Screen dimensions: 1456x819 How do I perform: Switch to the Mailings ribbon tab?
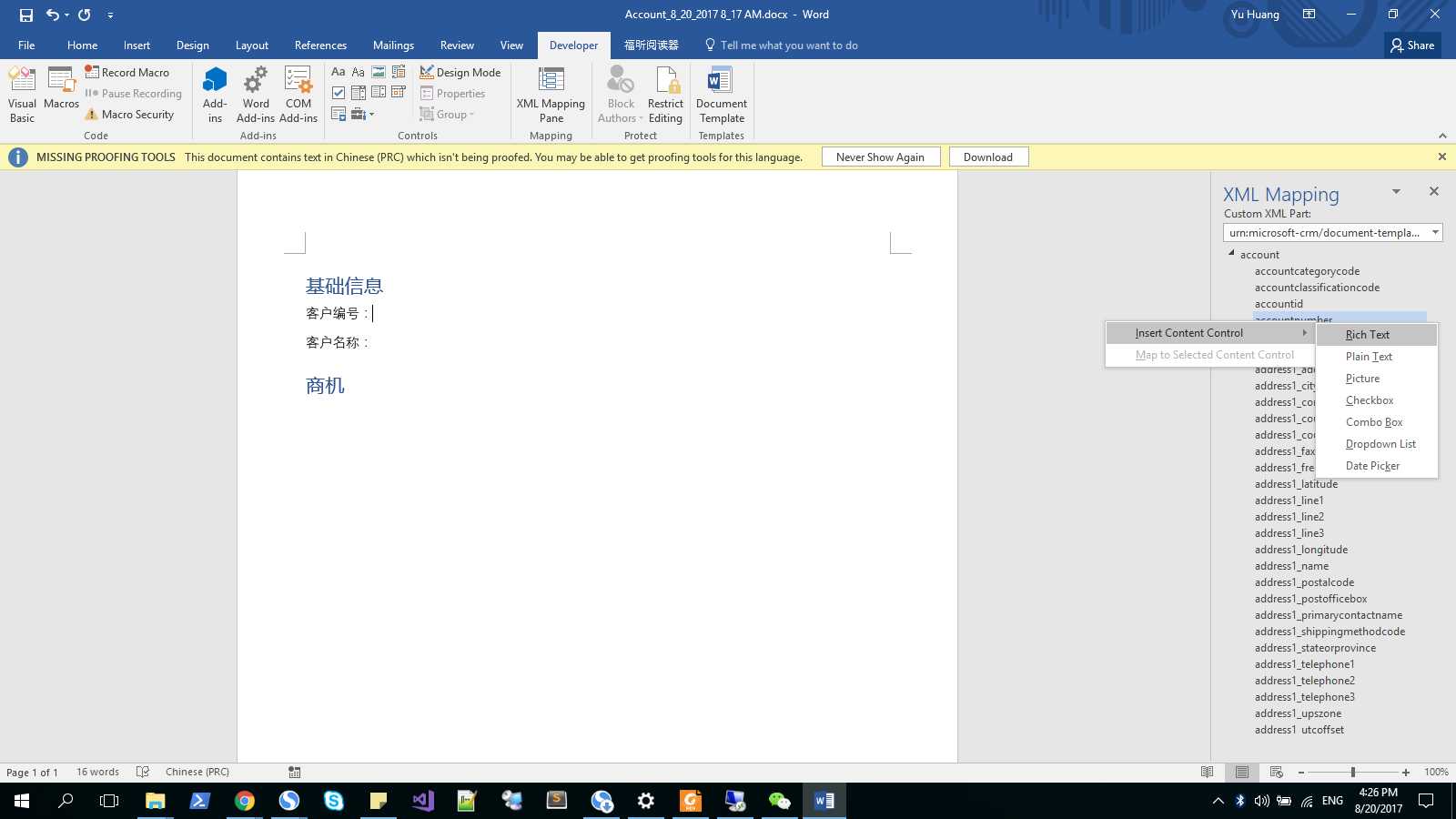[x=393, y=45]
